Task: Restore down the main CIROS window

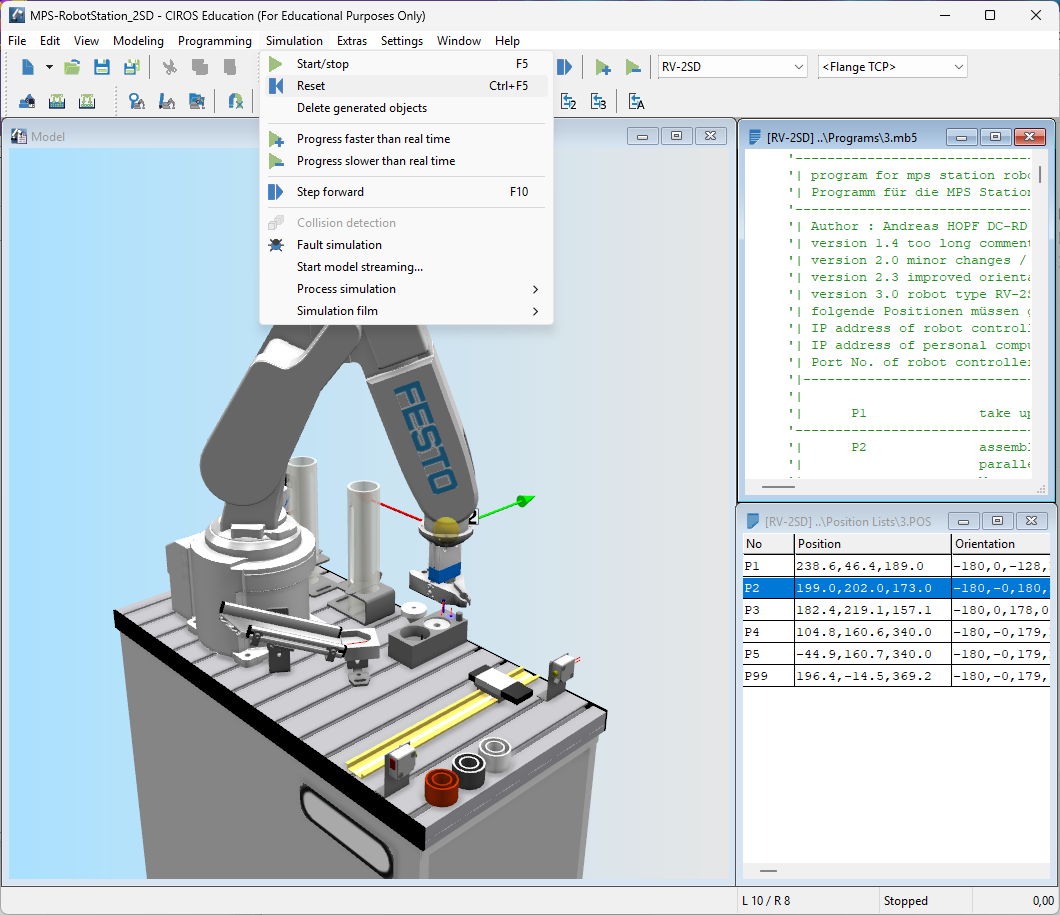Action: point(990,16)
